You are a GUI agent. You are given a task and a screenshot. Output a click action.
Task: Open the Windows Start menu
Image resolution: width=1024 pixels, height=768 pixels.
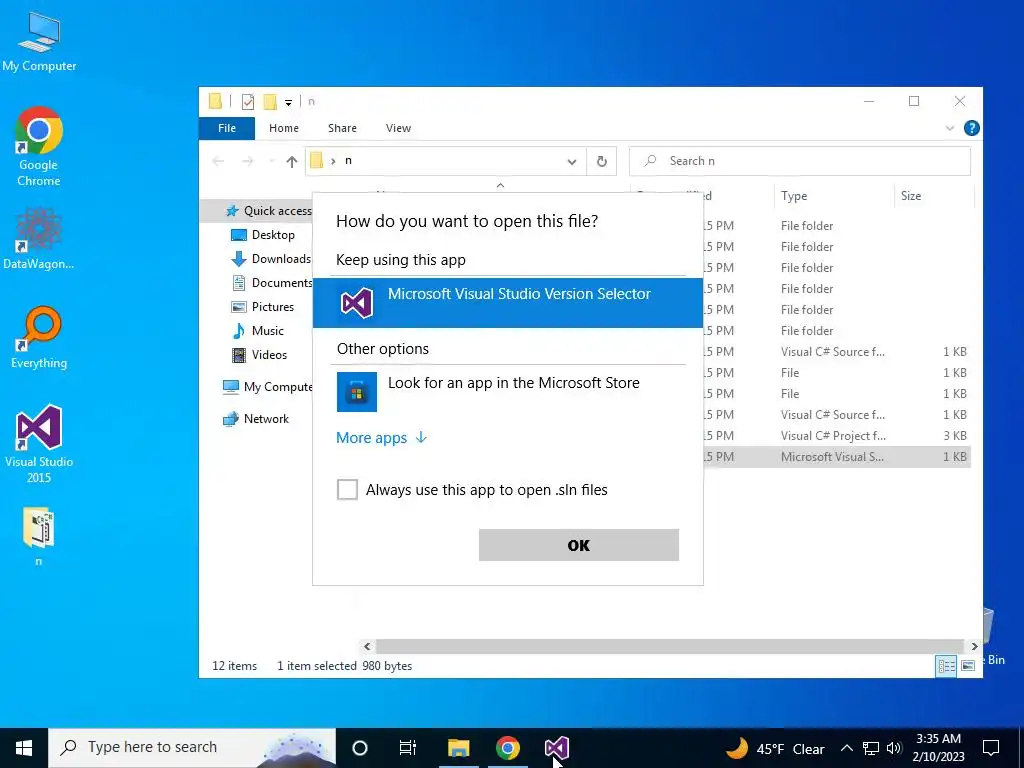click(x=24, y=748)
